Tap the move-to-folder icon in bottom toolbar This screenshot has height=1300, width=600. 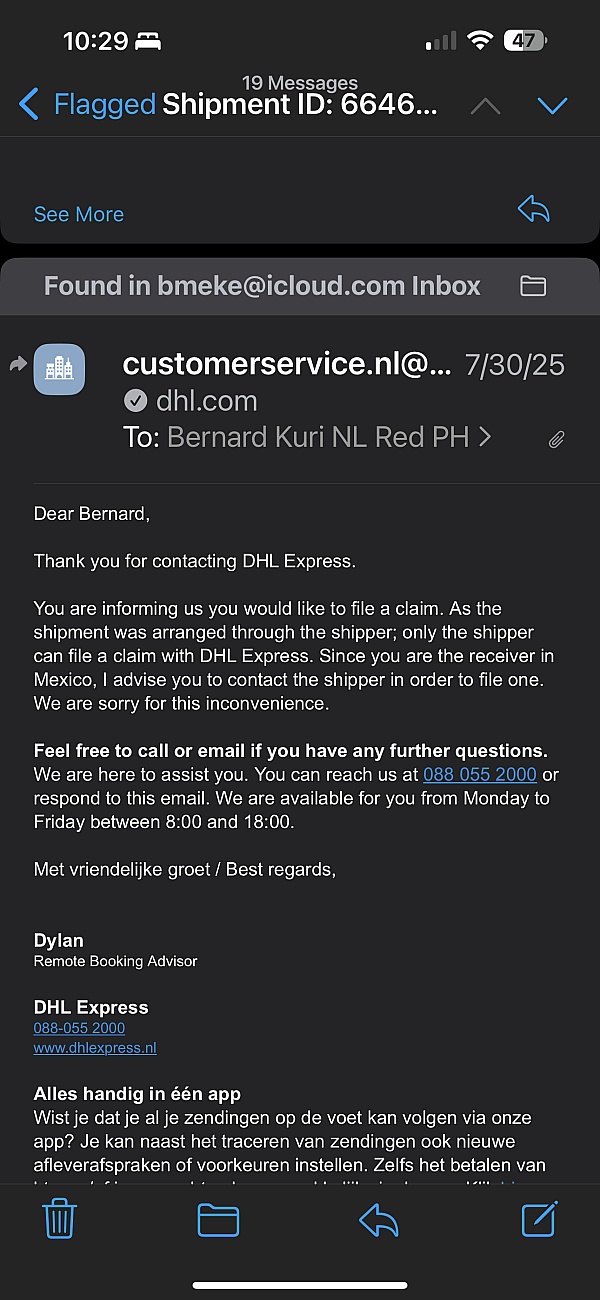point(218,1220)
